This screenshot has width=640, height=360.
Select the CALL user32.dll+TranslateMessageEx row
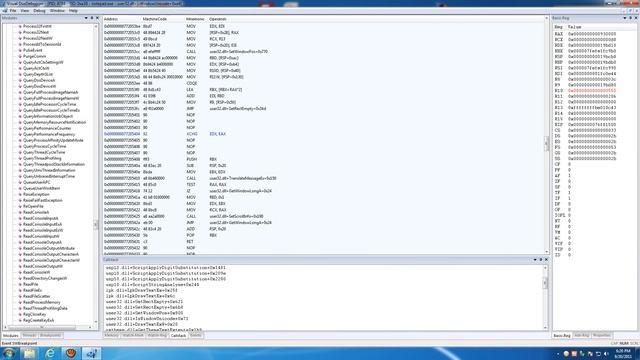324,178
